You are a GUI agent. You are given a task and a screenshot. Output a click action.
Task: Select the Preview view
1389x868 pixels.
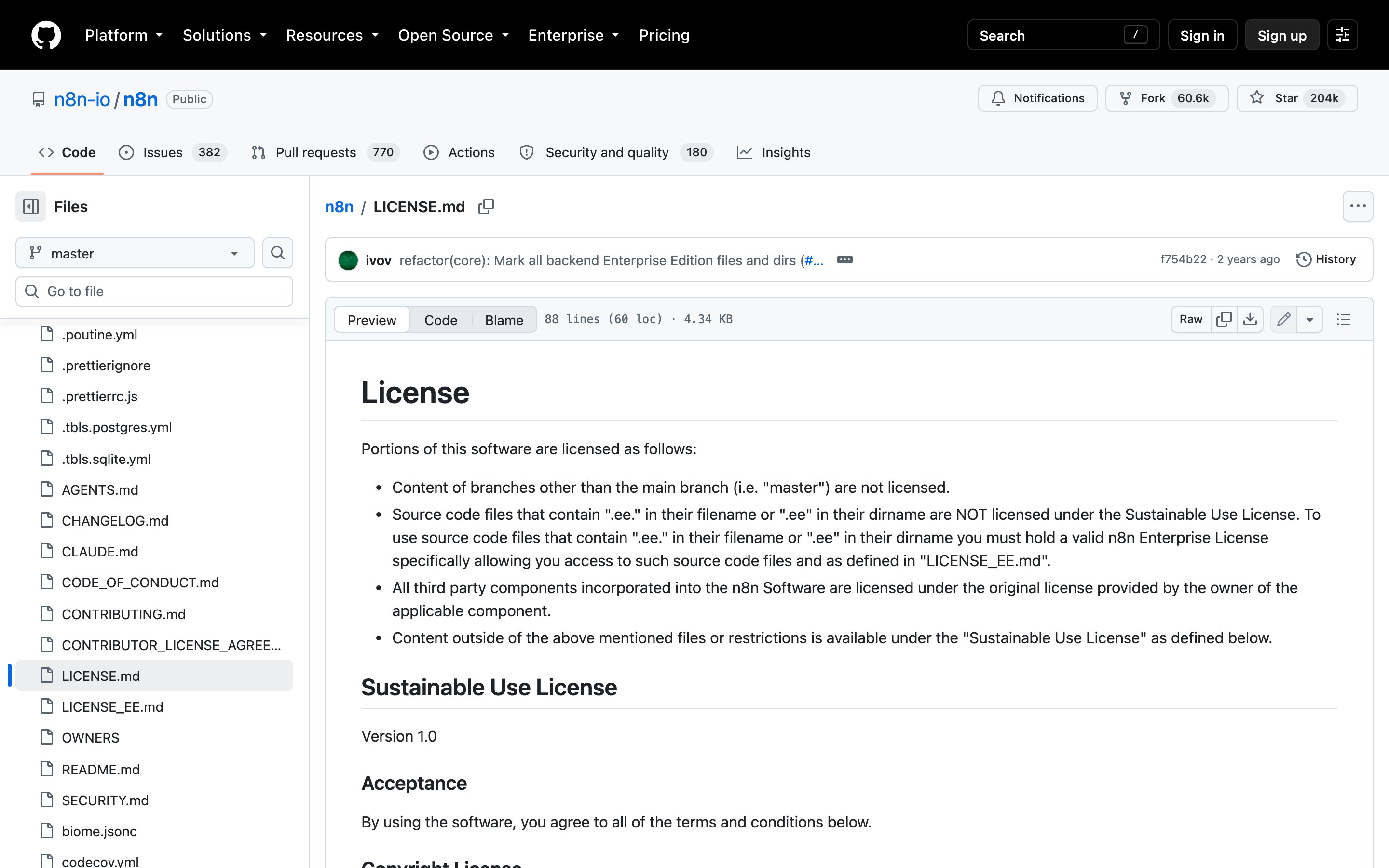[x=371, y=319]
